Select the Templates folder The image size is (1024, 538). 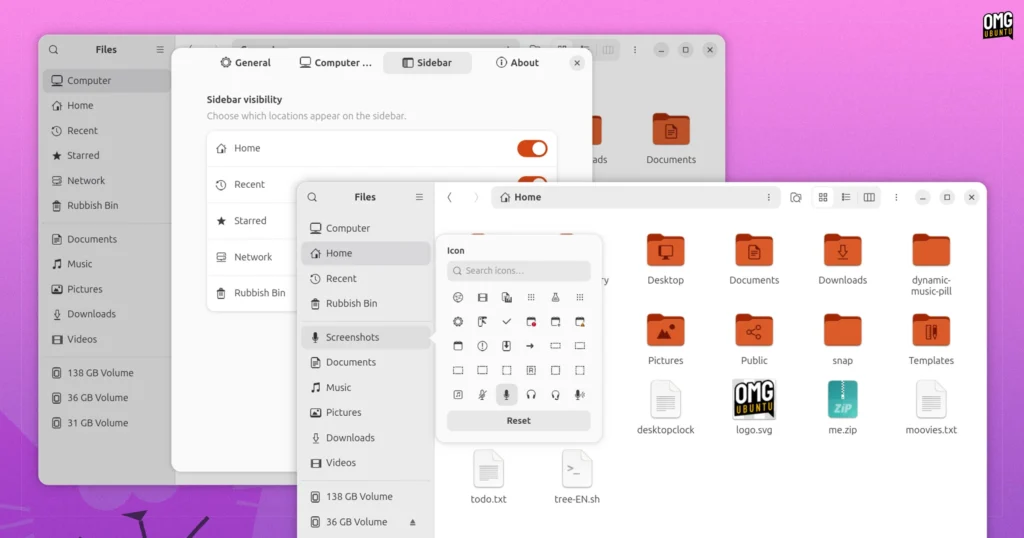[x=931, y=340]
